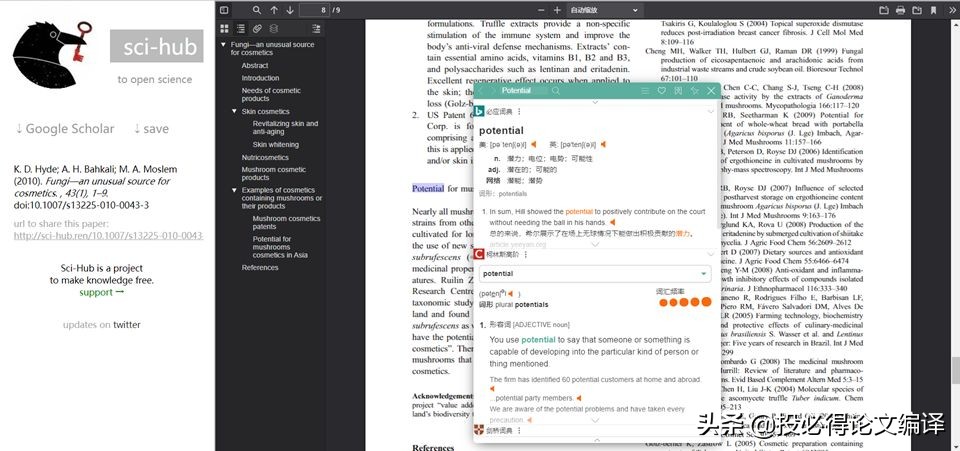
Task: Show document outline view in the sidebar
Action: point(241,28)
